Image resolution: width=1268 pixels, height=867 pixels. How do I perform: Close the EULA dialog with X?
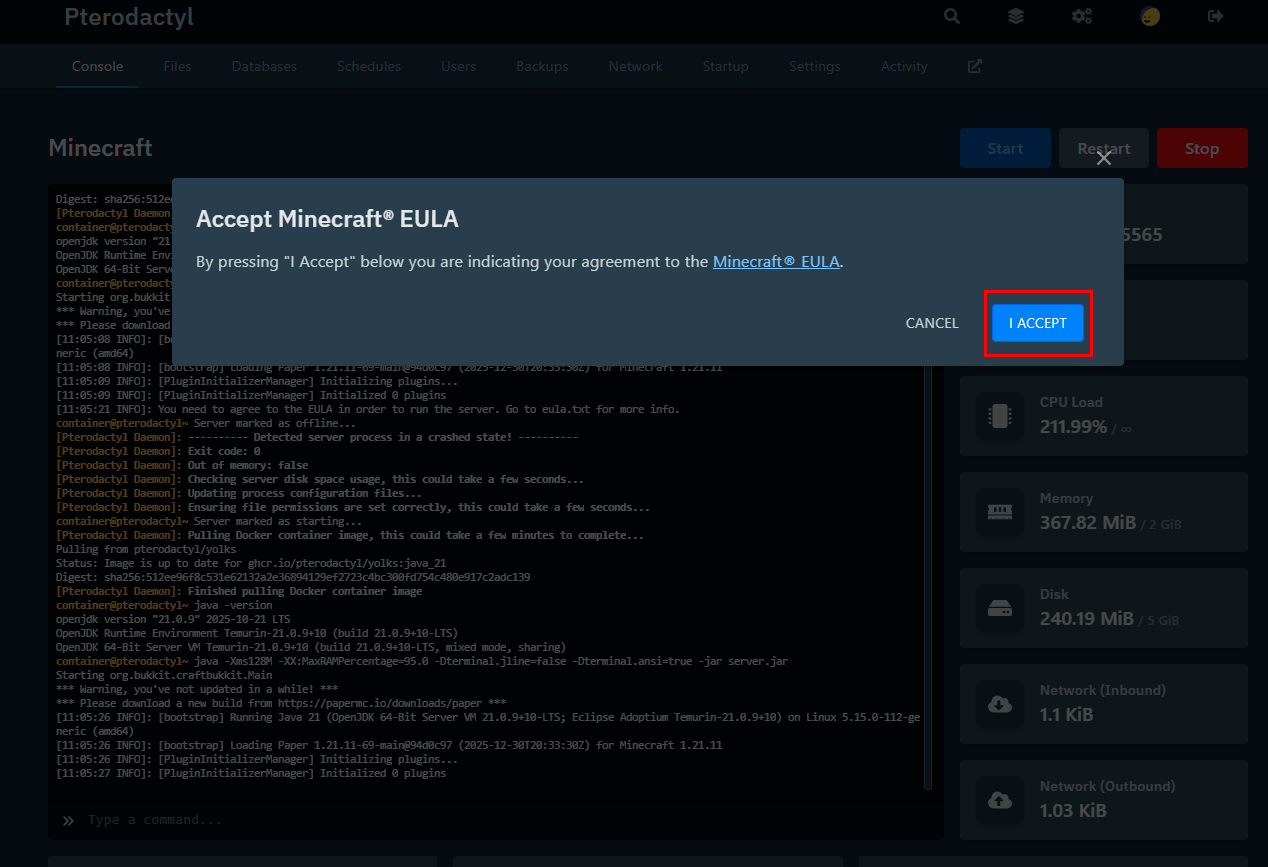(1104, 158)
